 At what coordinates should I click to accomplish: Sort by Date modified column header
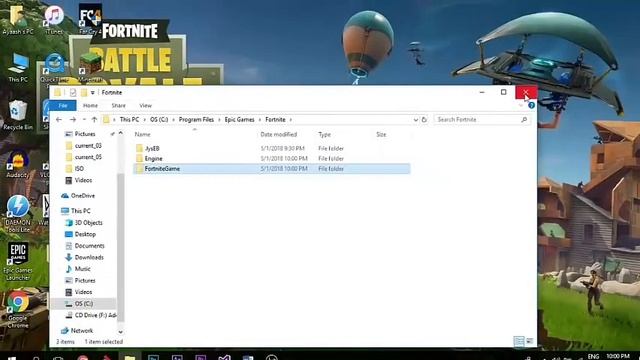[x=279, y=134]
